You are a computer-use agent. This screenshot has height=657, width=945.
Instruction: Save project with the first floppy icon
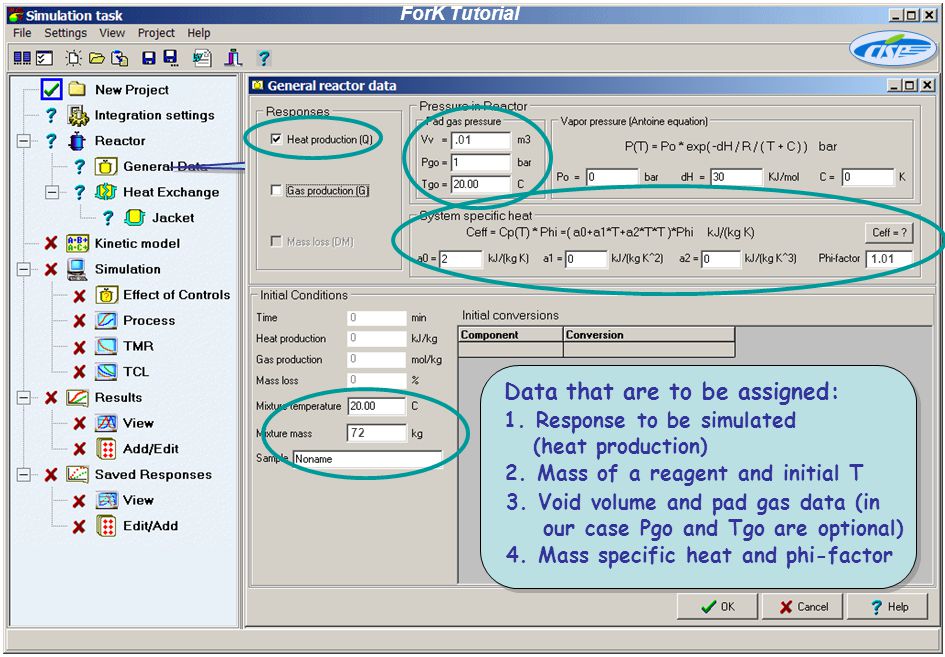(x=148, y=58)
